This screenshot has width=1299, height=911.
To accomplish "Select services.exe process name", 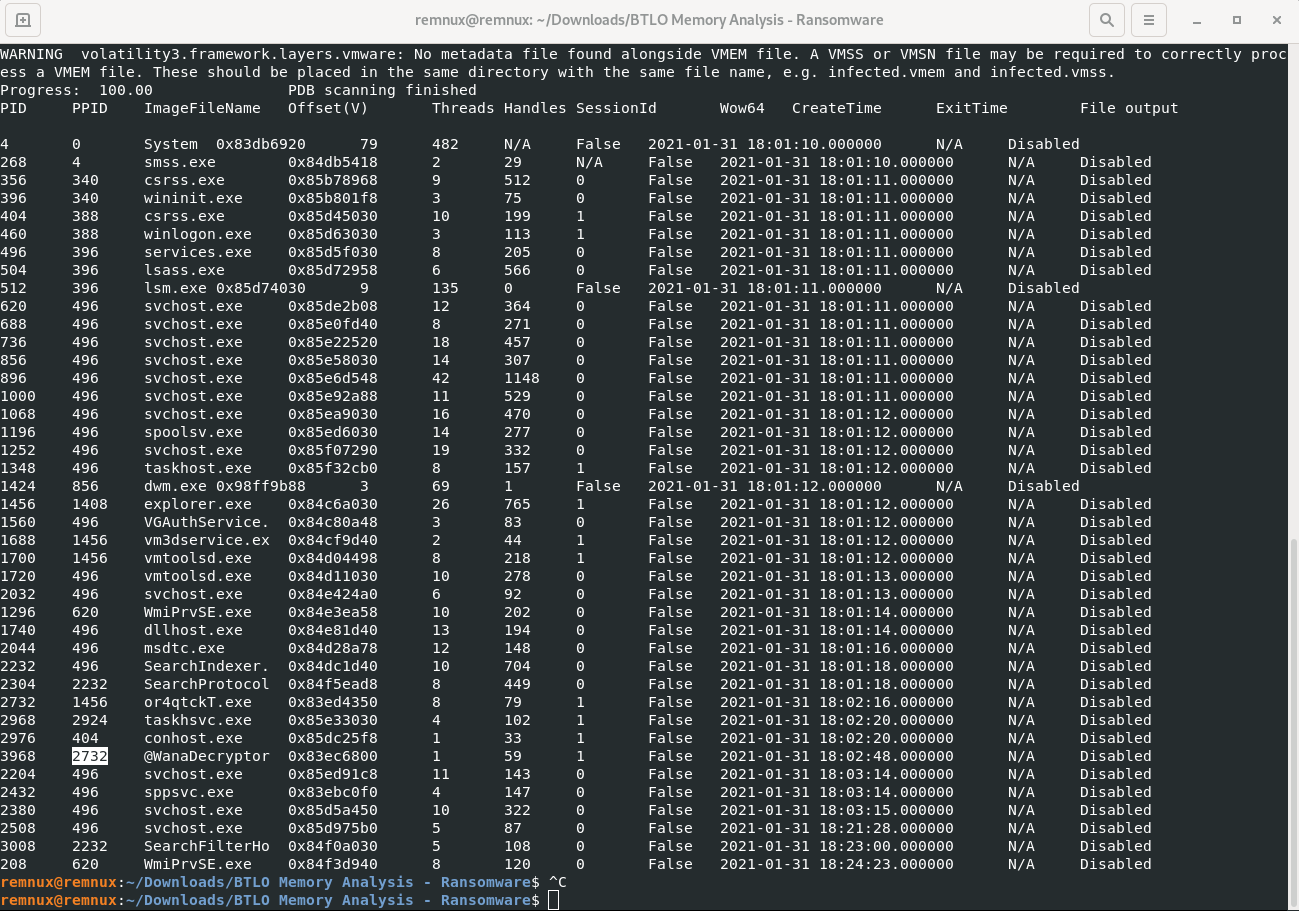I will point(198,252).
